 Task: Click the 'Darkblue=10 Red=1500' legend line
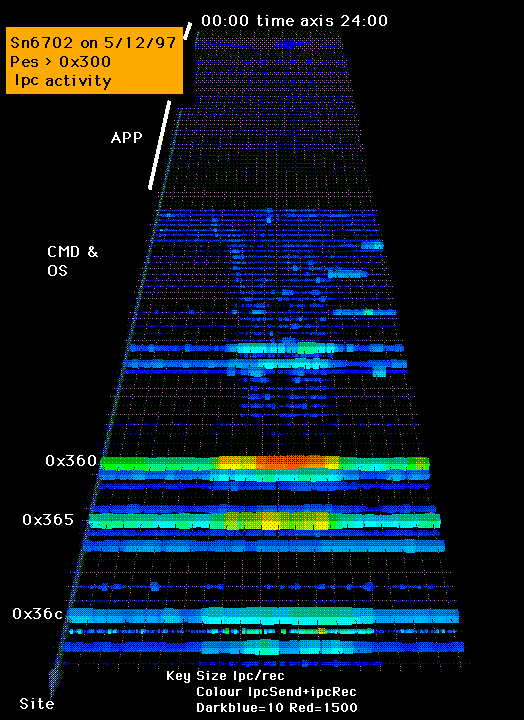coord(276,707)
